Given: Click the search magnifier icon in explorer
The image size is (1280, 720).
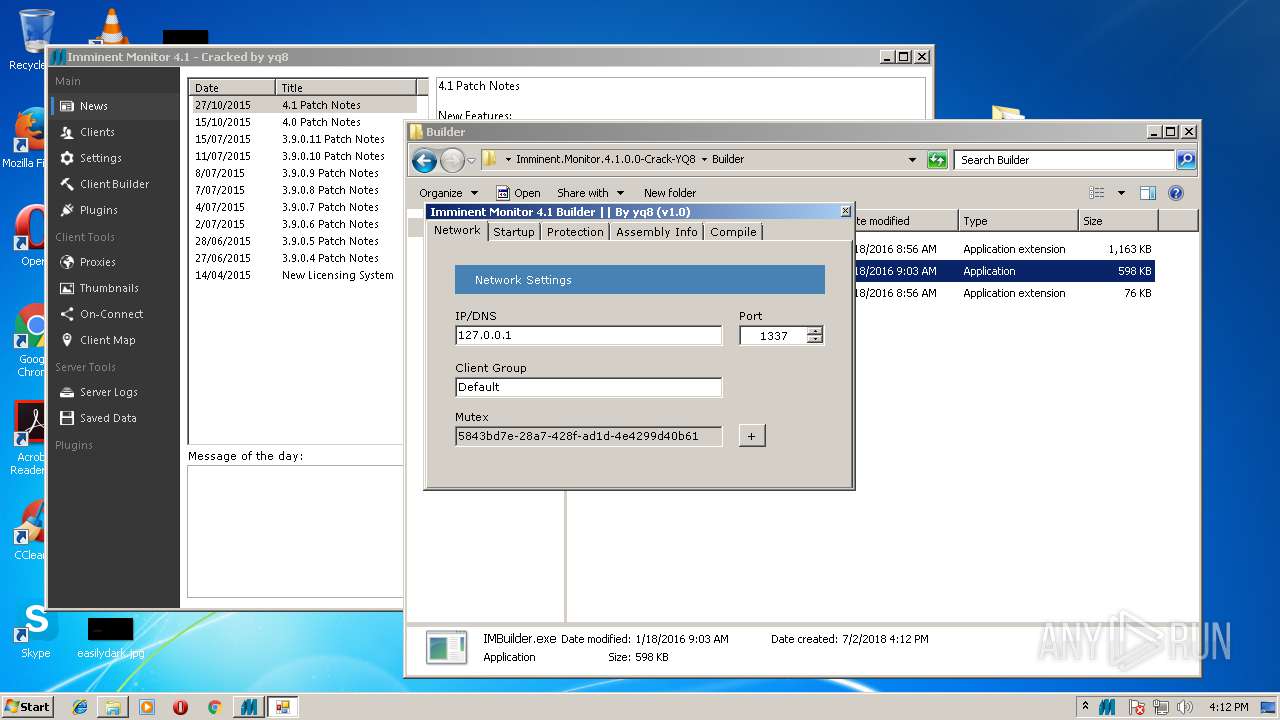Looking at the screenshot, I should [1185, 160].
